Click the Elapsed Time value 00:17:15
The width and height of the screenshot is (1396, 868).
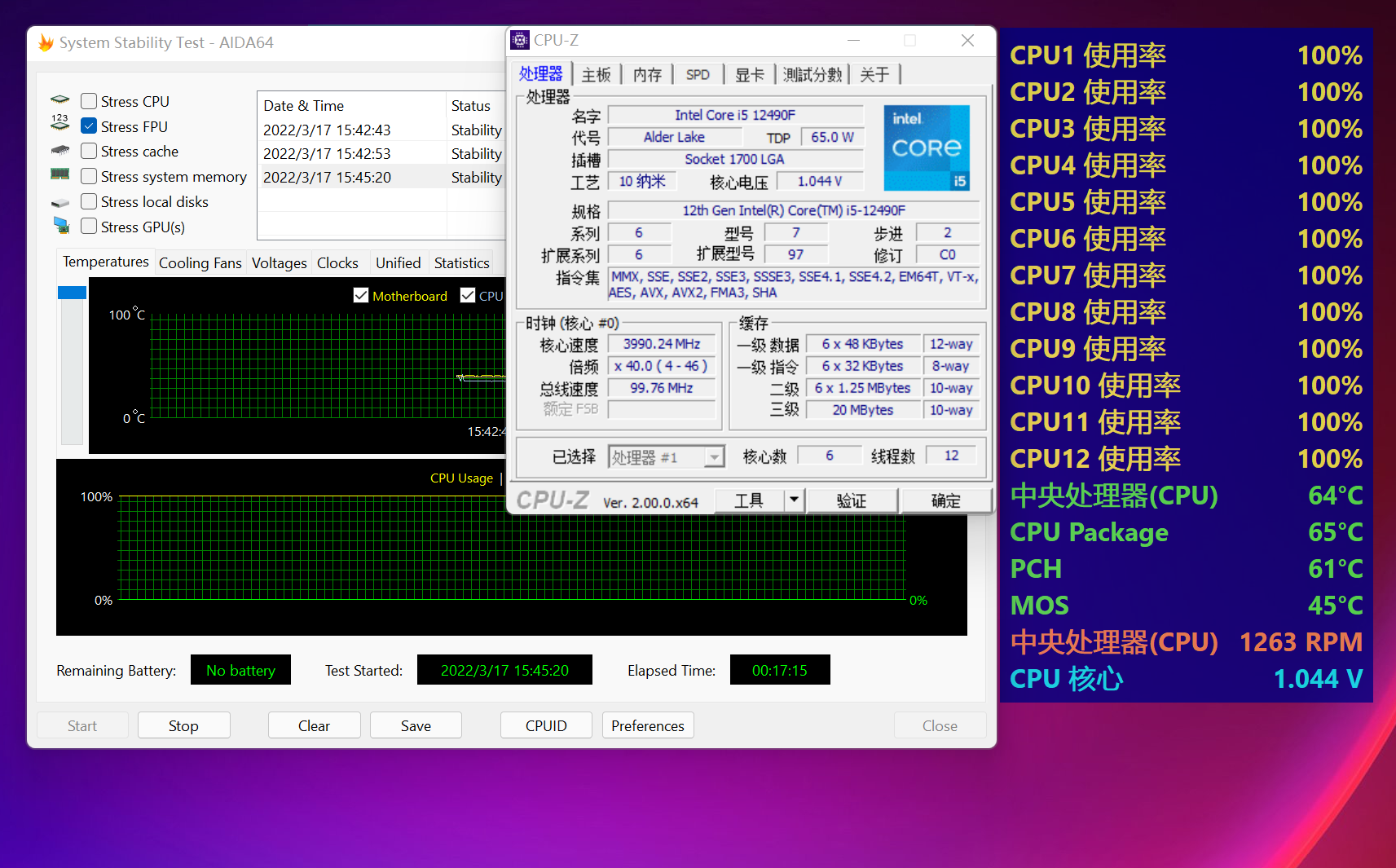[780, 670]
